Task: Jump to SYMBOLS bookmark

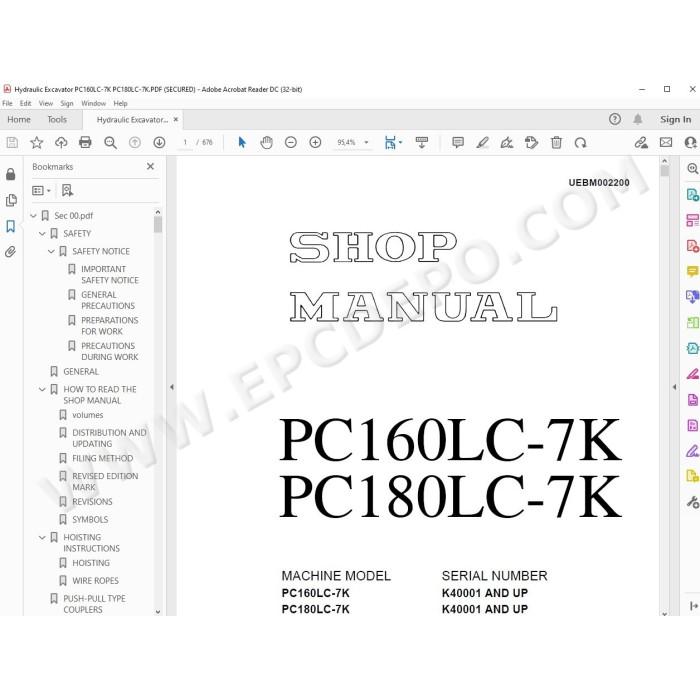Action: (90, 519)
